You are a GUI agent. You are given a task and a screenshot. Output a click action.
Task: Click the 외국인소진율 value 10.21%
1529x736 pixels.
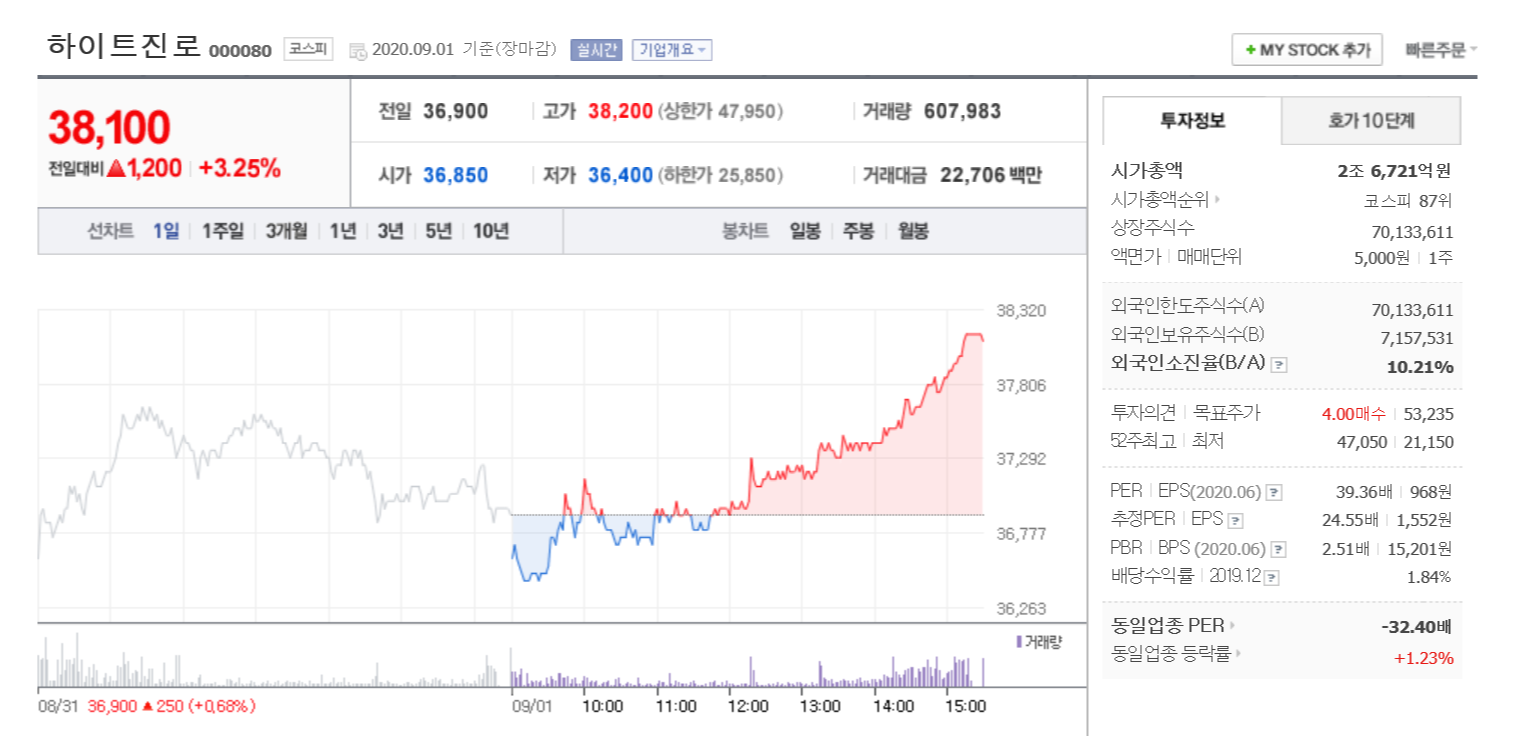[1420, 367]
